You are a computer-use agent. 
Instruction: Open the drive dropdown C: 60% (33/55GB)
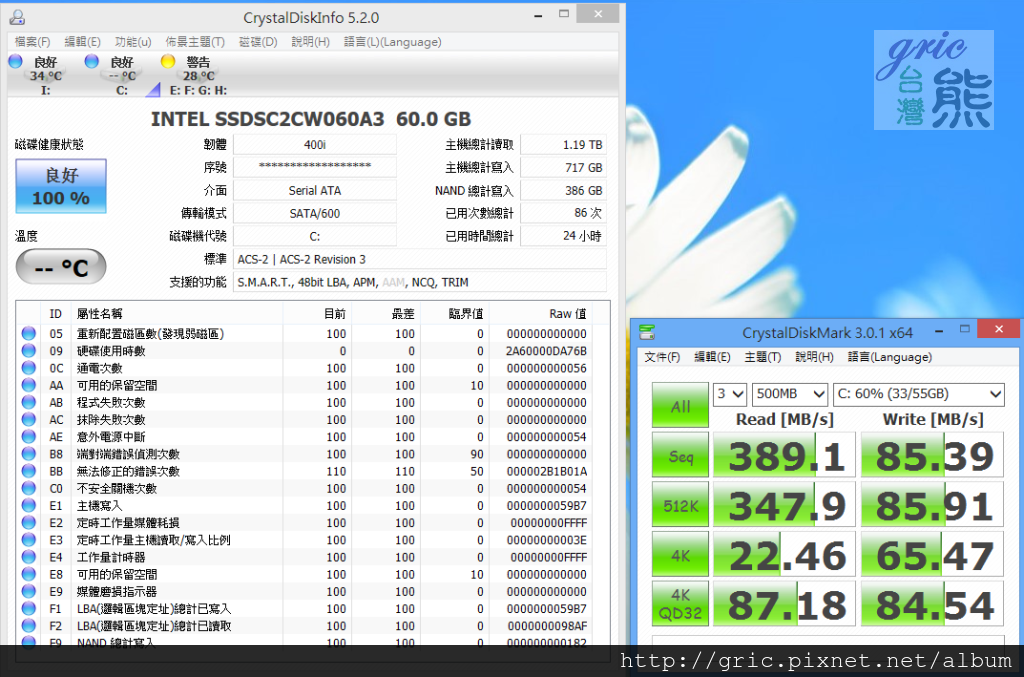point(918,394)
